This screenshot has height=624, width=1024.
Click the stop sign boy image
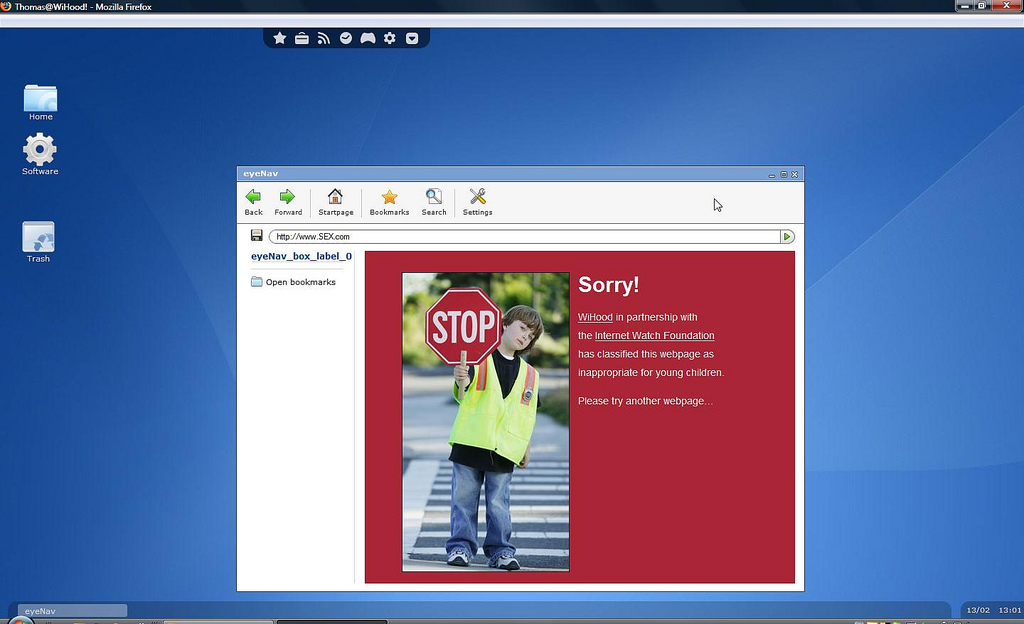click(x=486, y=422)
